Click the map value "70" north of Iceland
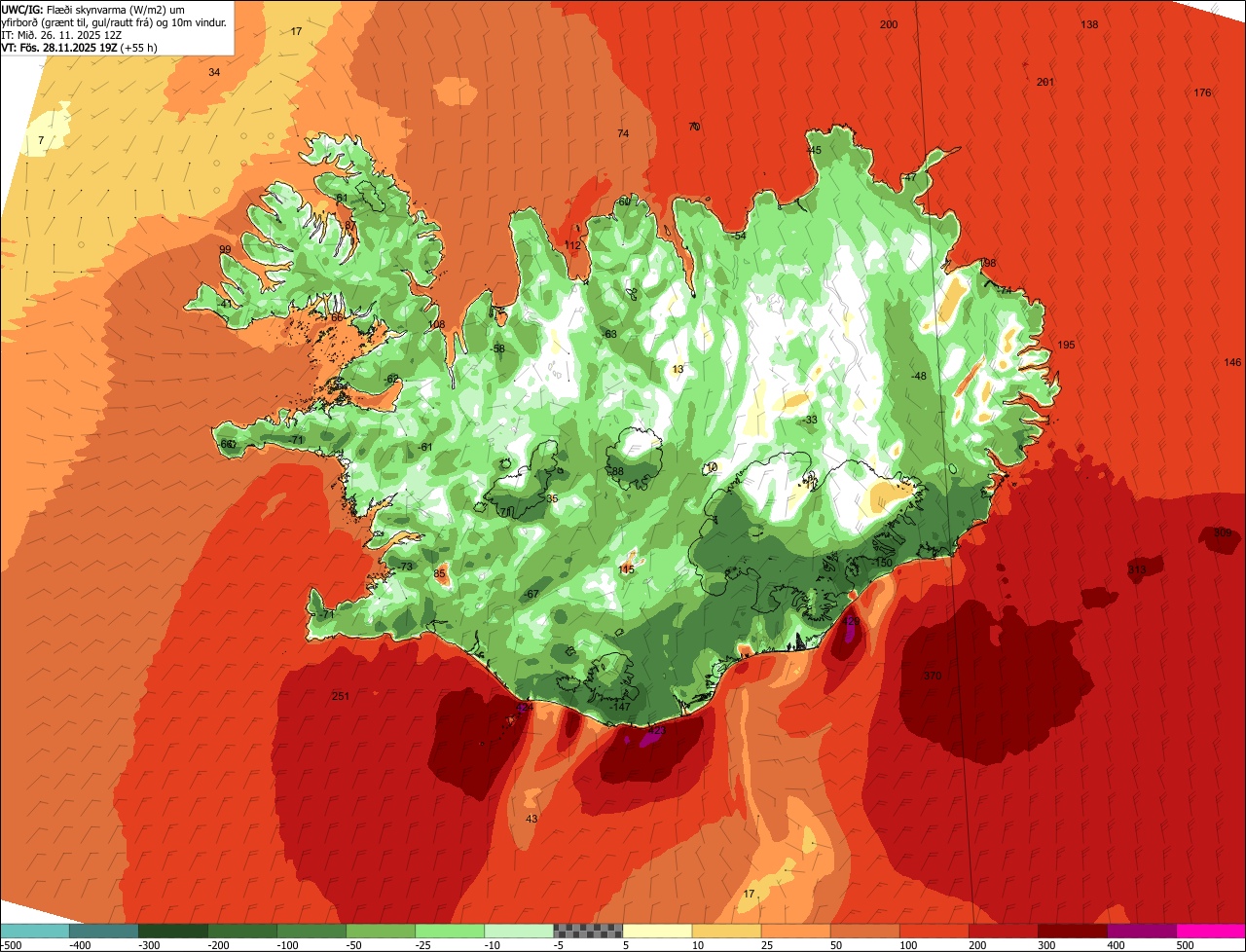The height and width of the screenshot is (952, 1246). pos(694,127)
